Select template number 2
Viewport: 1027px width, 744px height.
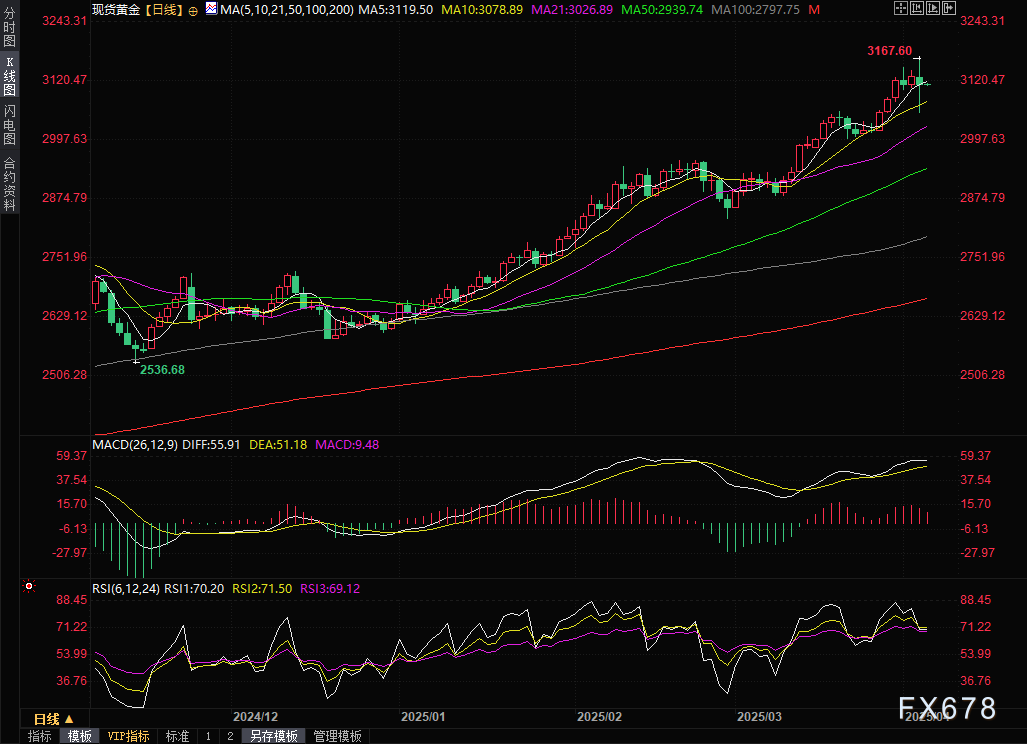click(230, 736)
